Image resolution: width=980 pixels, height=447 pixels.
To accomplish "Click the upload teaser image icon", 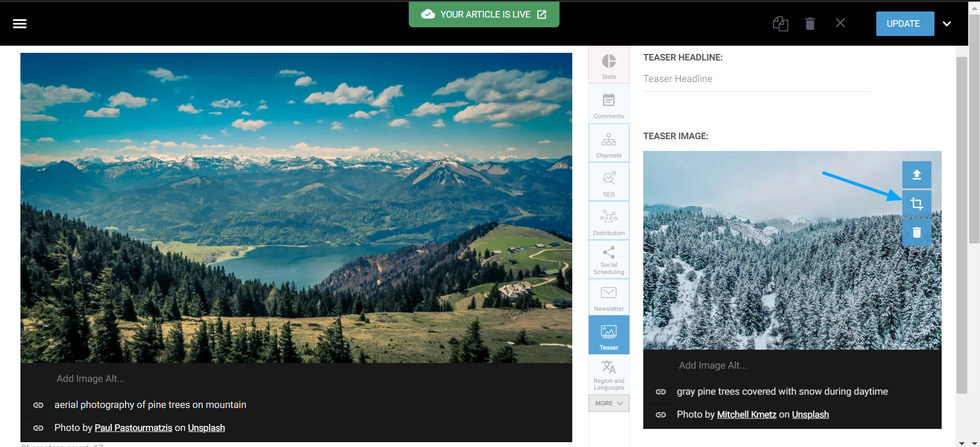I will click(916, 175).
